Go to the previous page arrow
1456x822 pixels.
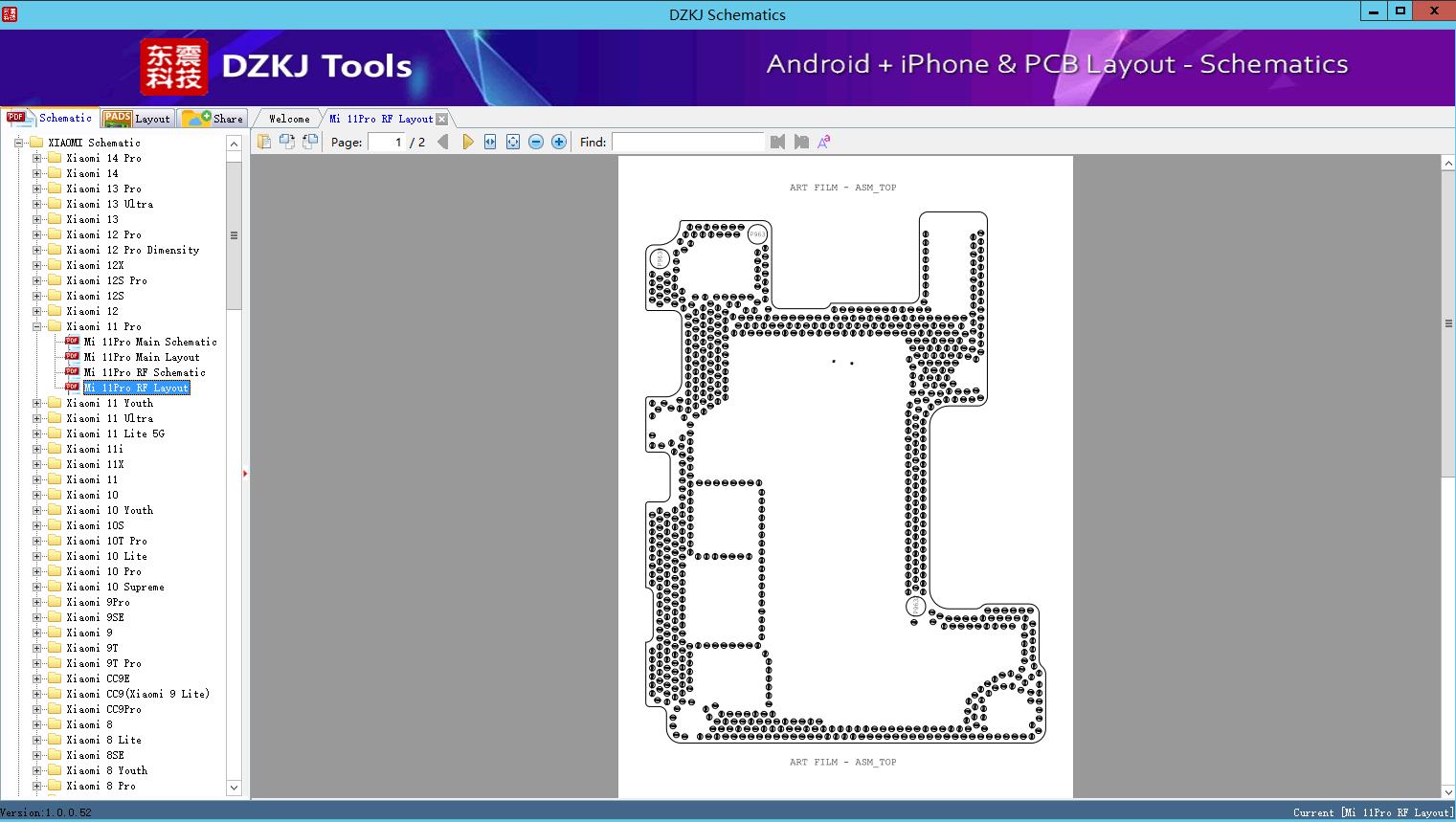click(443, 142)
